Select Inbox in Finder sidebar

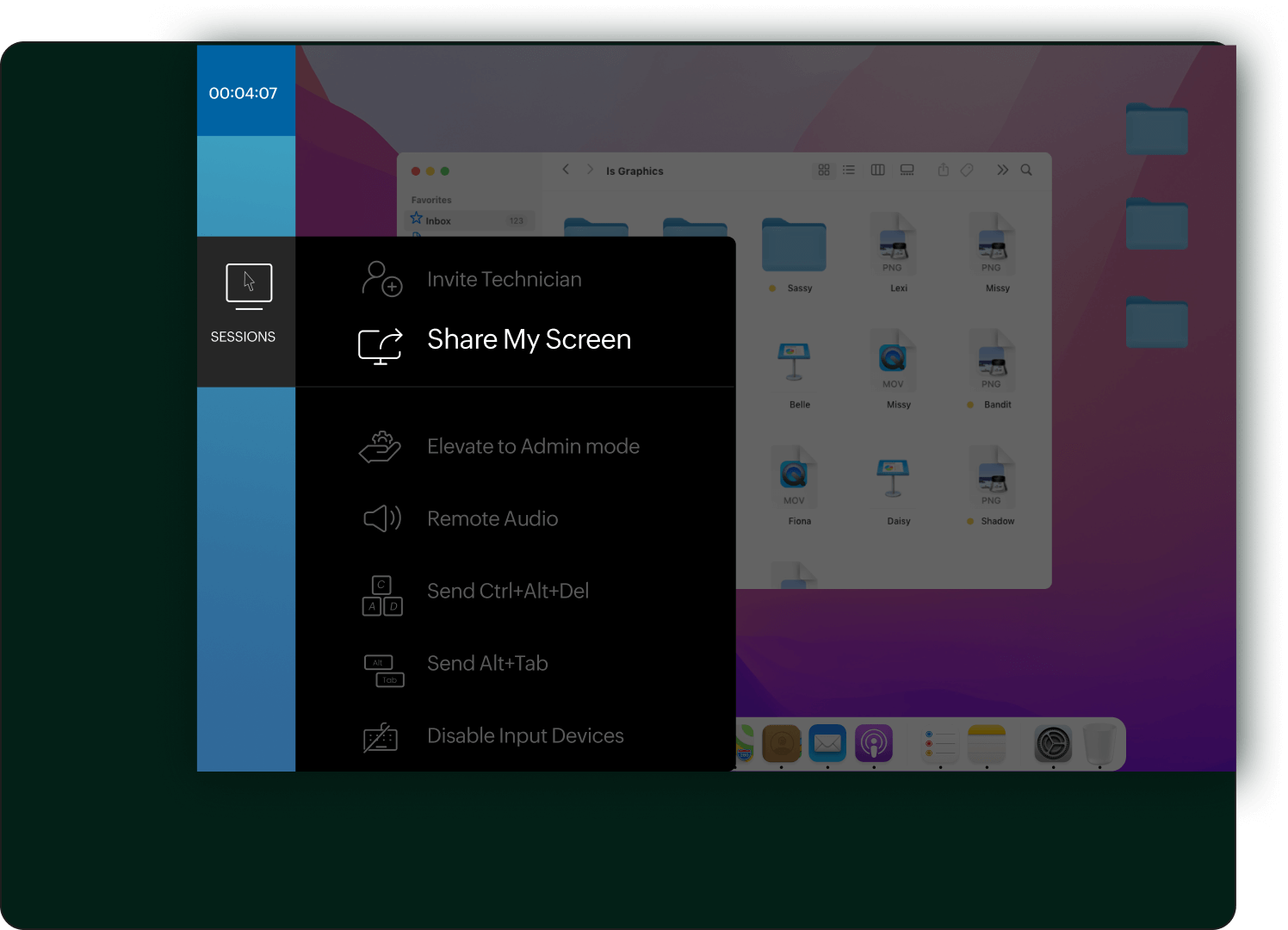click(x=470, y=220)
